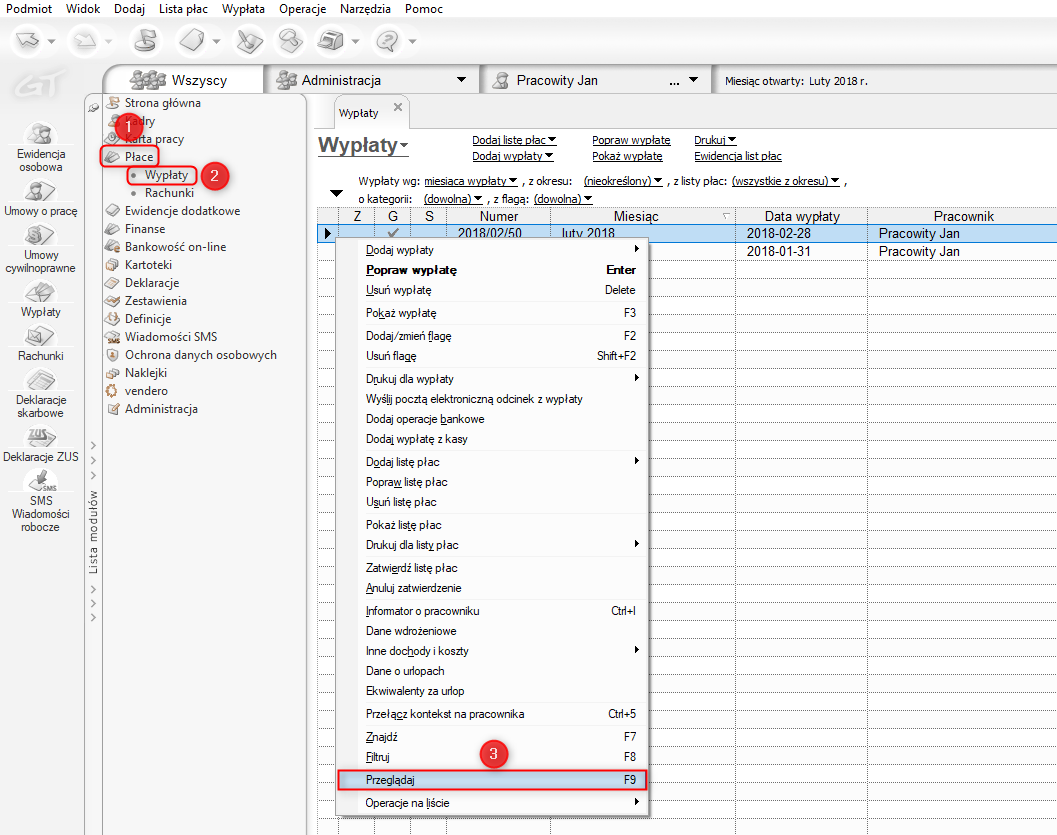Click the Ewidencja list płac link
Image resolution: width=1057 pixels, height=835 pixels.
click(737, 156)
